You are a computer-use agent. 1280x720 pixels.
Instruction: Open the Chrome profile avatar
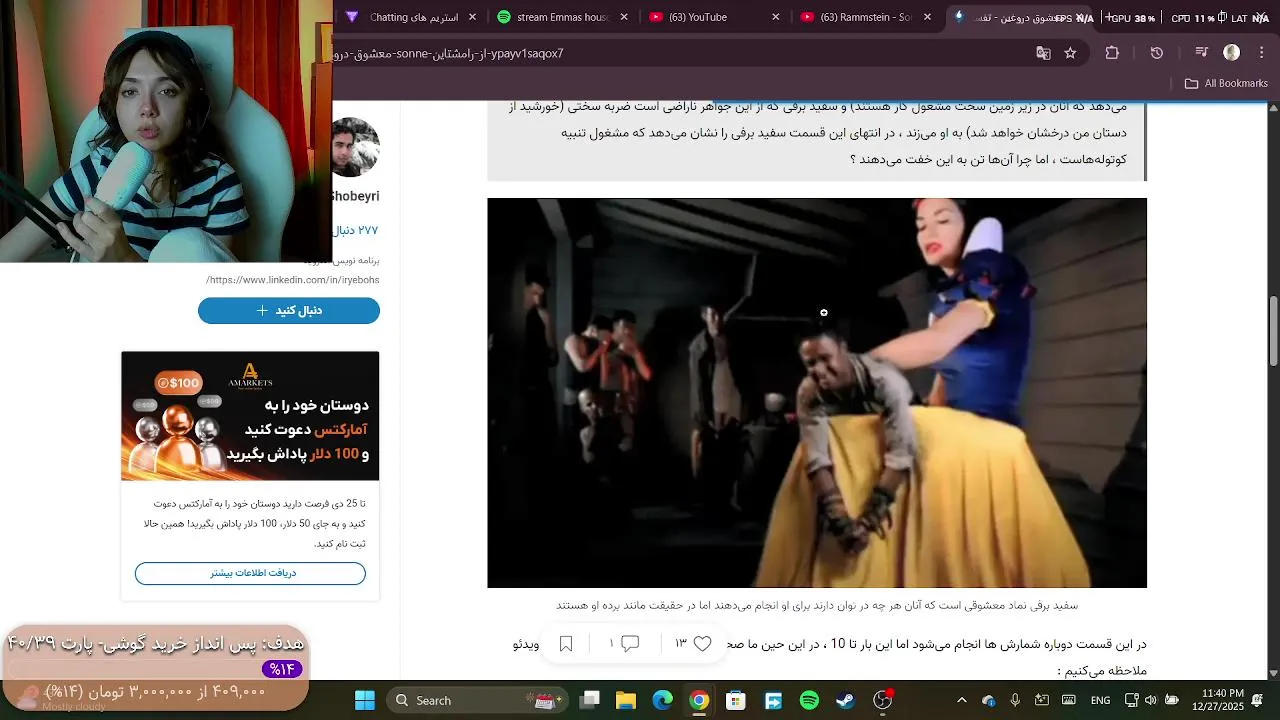[1232, 53]
